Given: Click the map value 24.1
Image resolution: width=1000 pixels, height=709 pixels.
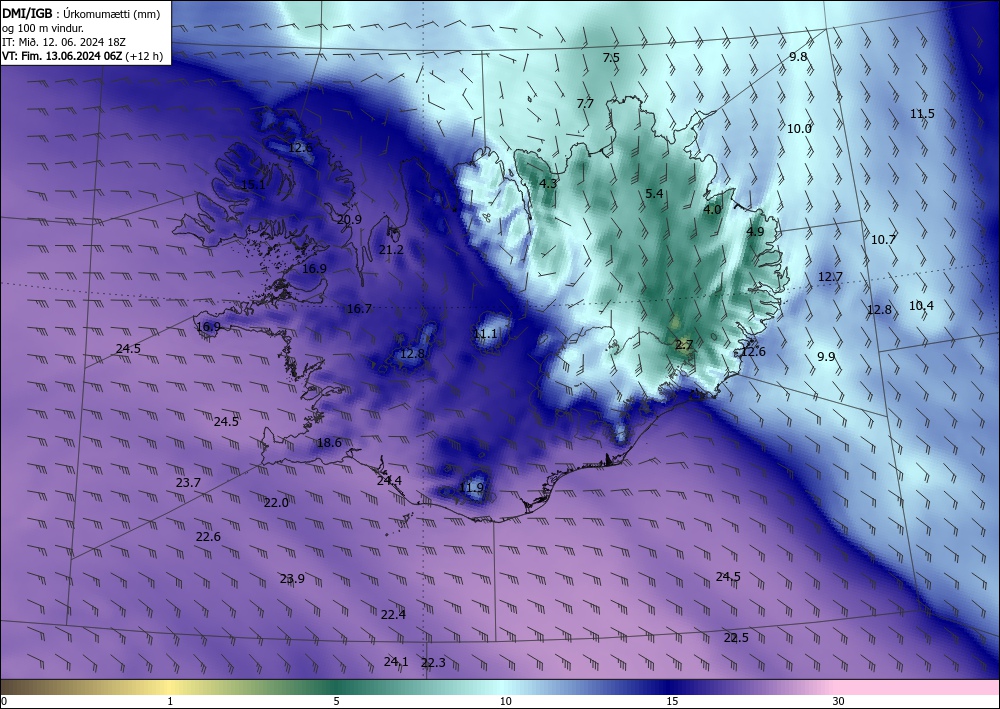Looking at the screenshot, I should [x=395, y=662].
